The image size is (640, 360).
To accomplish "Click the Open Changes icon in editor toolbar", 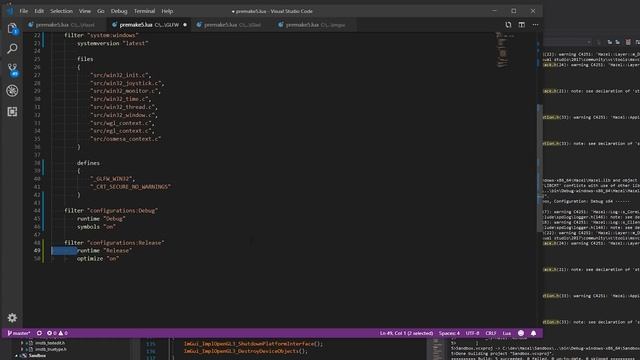I will [x=508, y=25].
